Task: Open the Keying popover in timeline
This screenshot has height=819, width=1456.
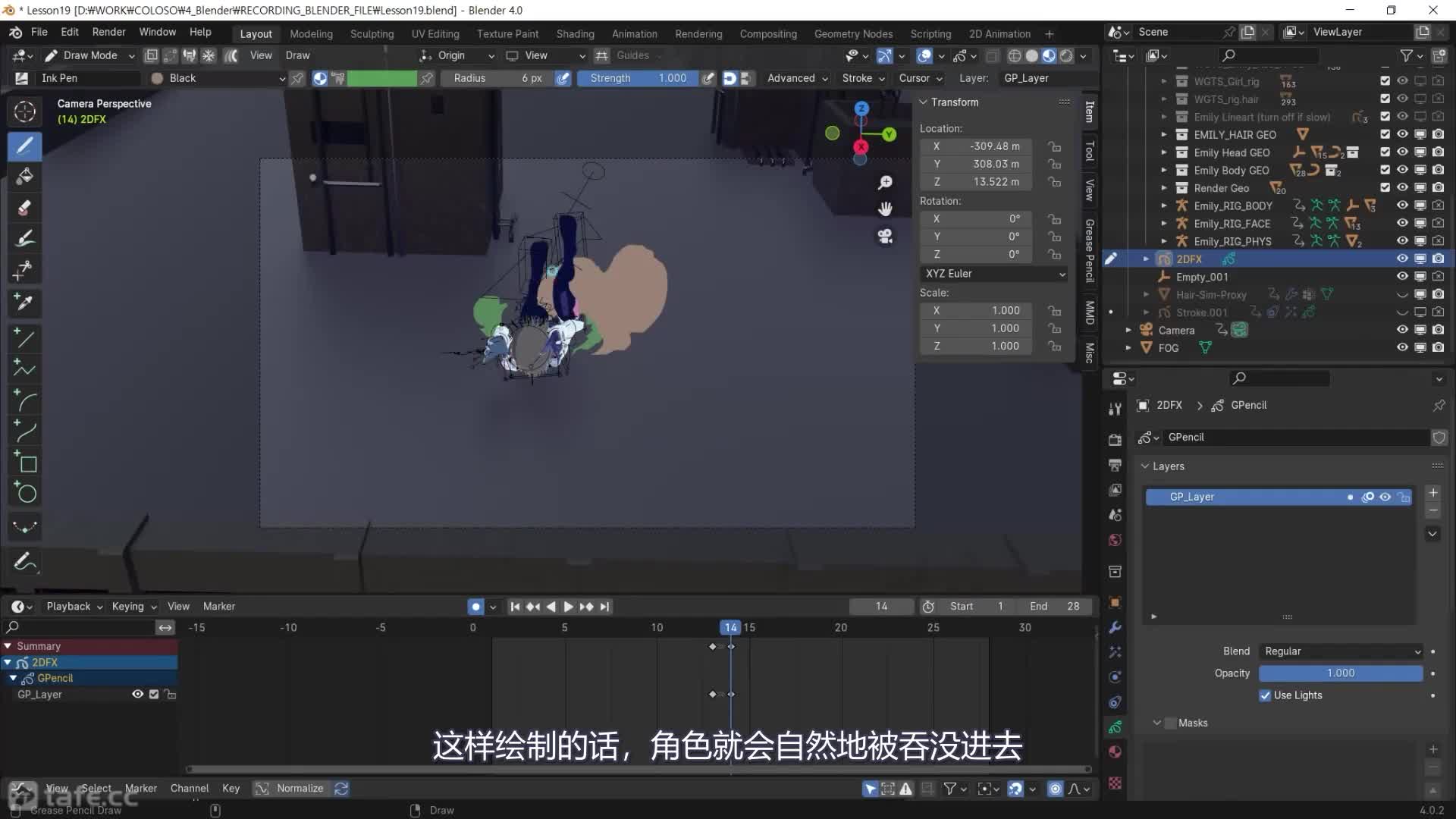Action: tap(134, 607)
